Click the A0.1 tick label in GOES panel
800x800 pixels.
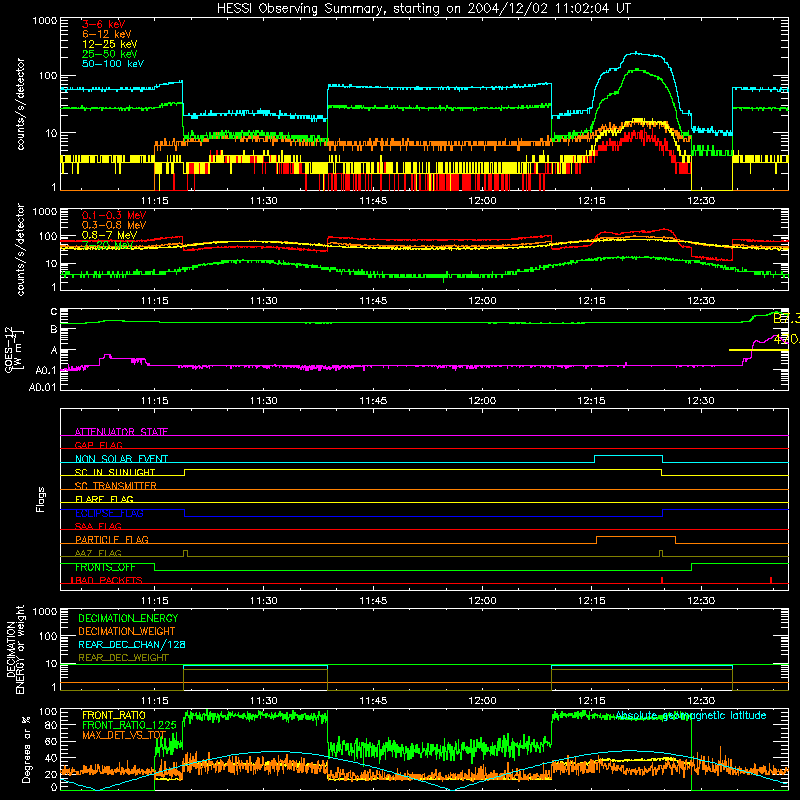point(46,370)
